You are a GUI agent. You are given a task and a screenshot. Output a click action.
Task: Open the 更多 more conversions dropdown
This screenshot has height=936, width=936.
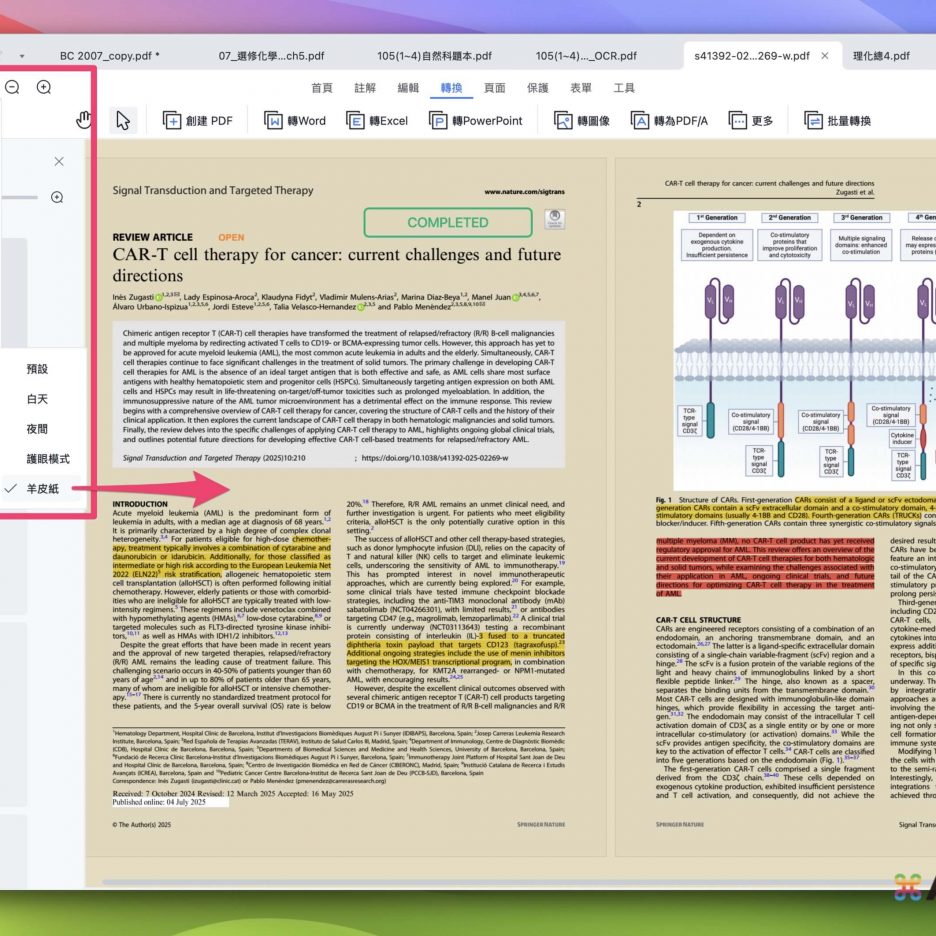pos(751,121)
